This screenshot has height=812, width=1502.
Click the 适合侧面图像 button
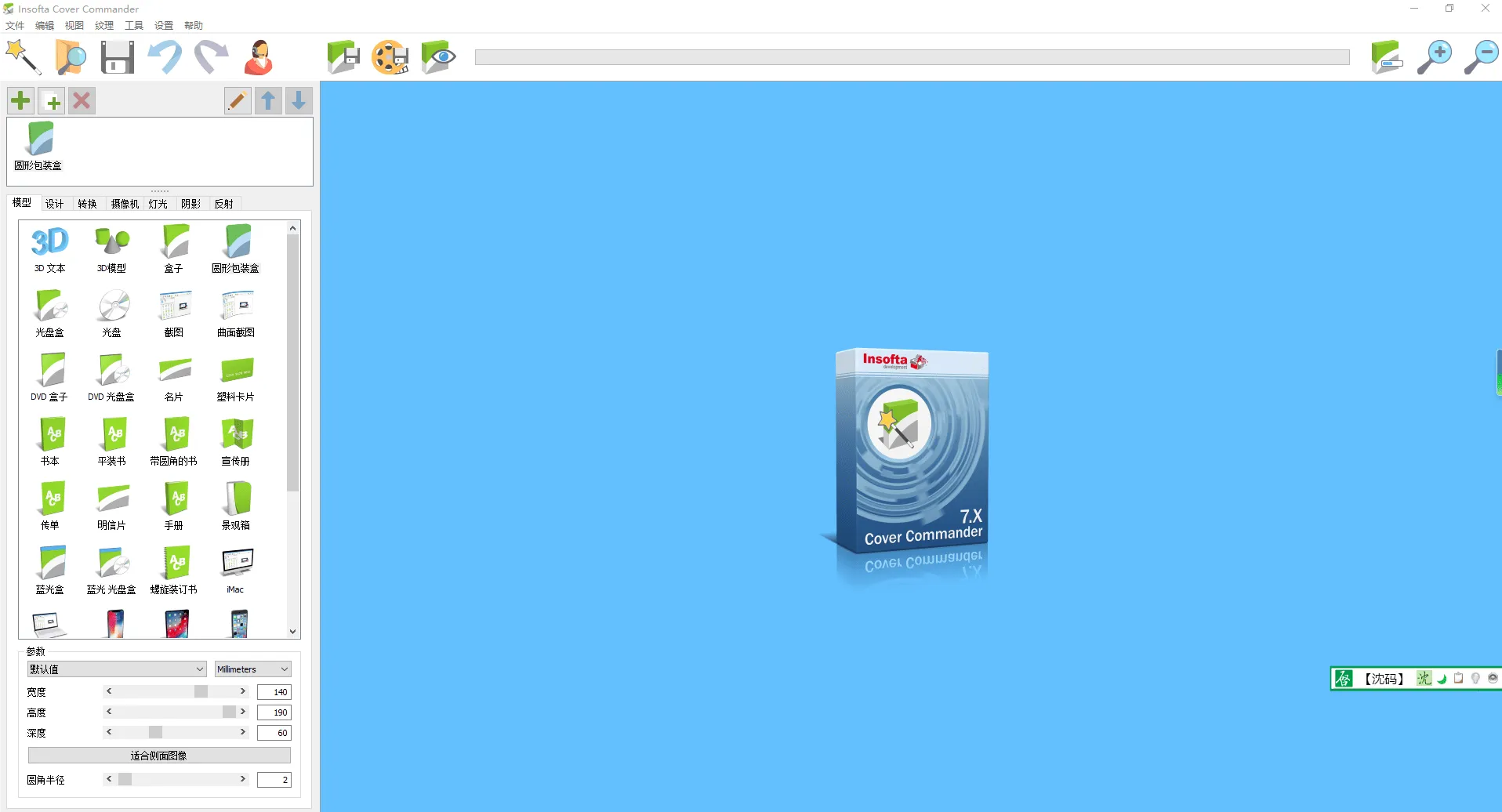[159, 756]
